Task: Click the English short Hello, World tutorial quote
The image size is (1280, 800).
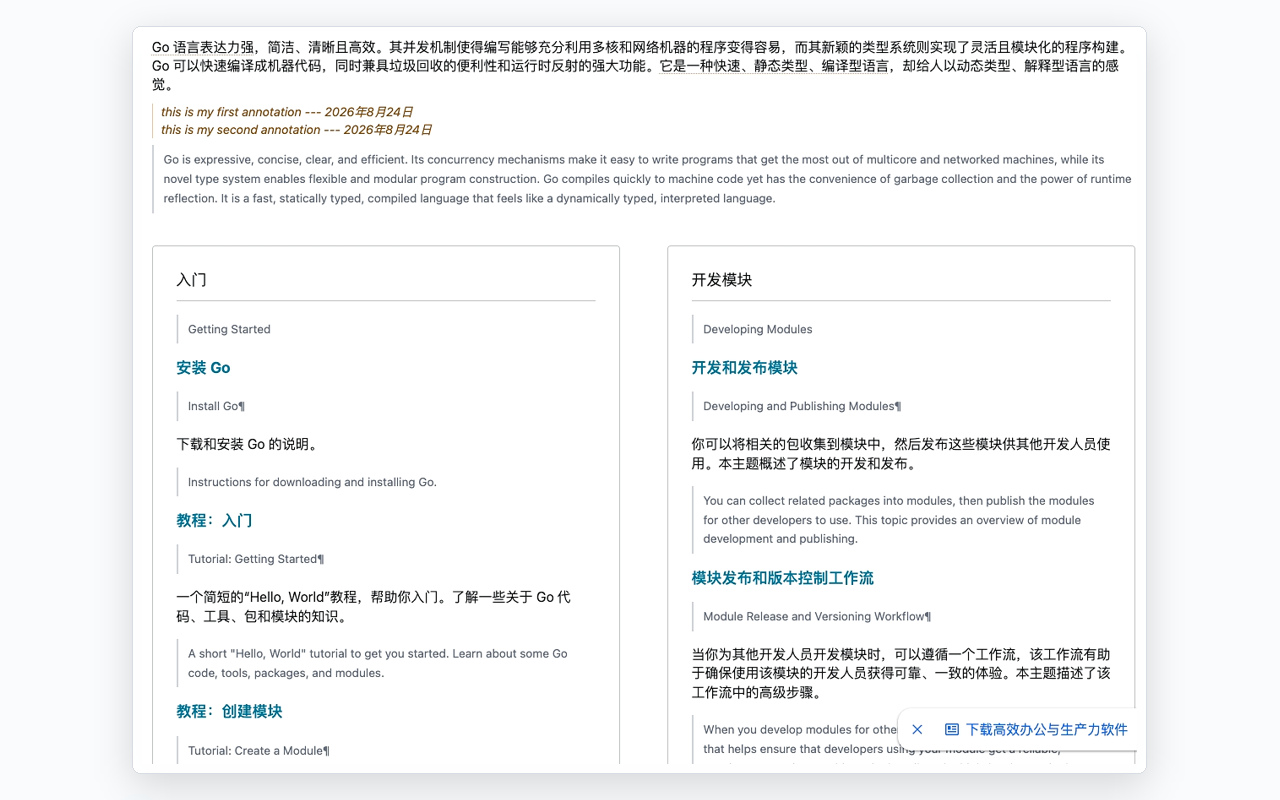Action: coord(378,663)
